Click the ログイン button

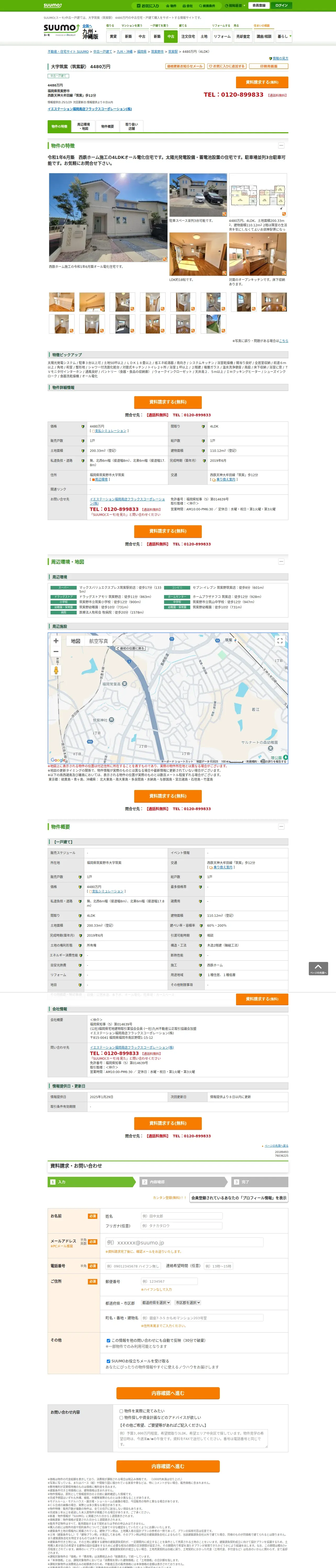281,5
